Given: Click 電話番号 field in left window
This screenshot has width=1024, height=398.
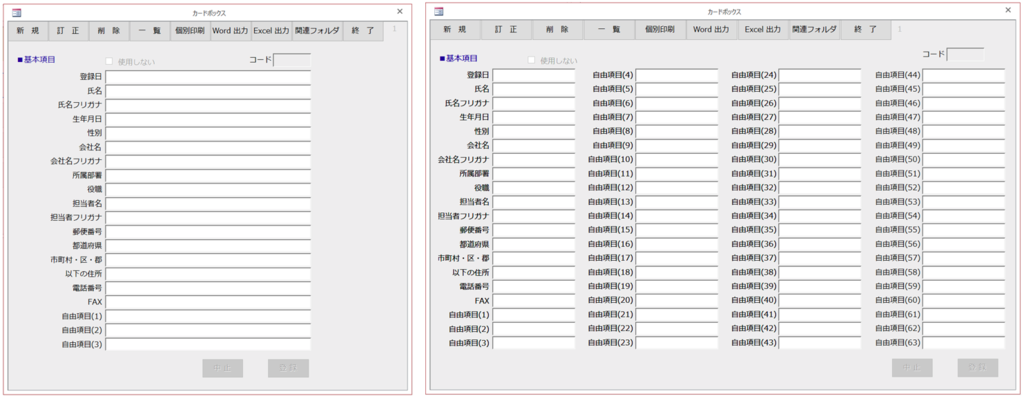Looking at the screenshot, I should [208, 288].
